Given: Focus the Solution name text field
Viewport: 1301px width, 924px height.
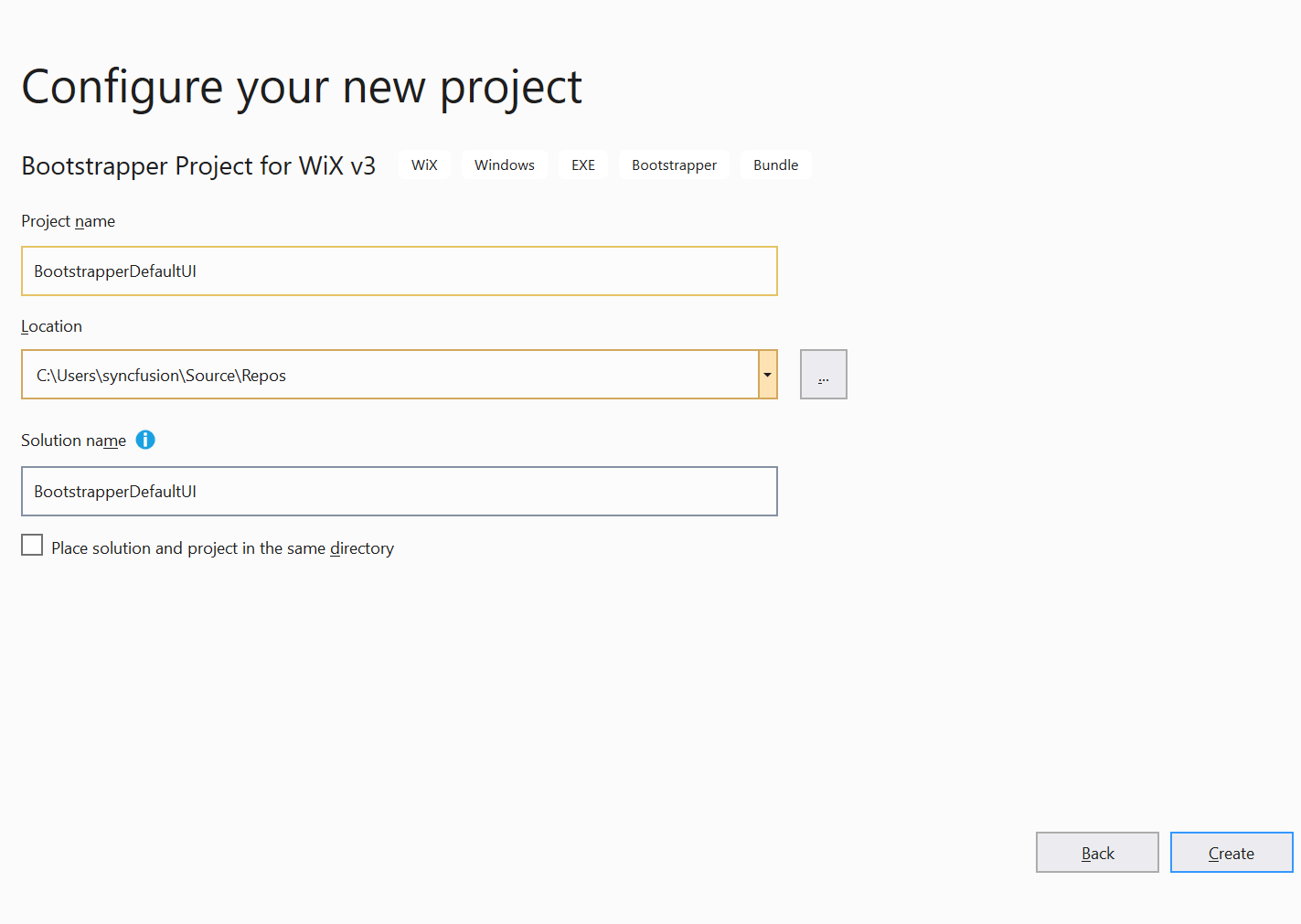Looking at the screenshot, I should tap(399, 492).
